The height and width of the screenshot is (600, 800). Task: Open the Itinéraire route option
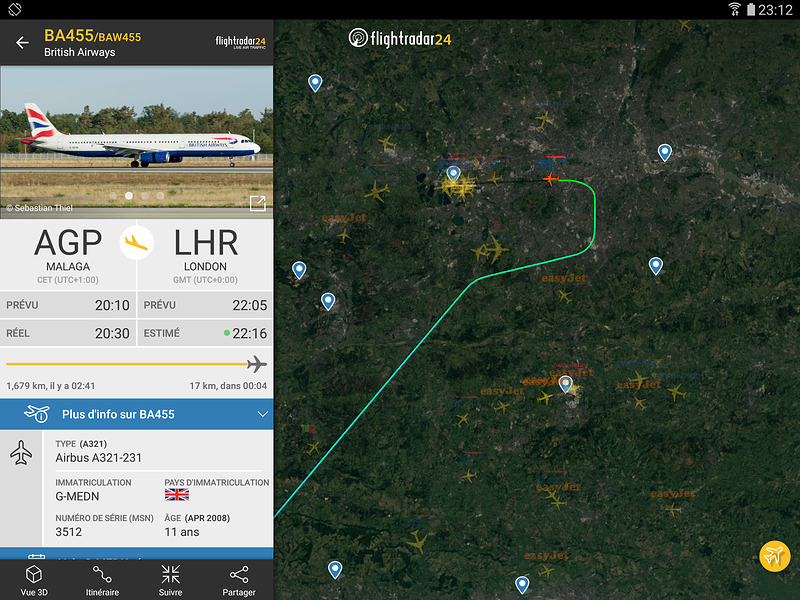tap(102, 580)
